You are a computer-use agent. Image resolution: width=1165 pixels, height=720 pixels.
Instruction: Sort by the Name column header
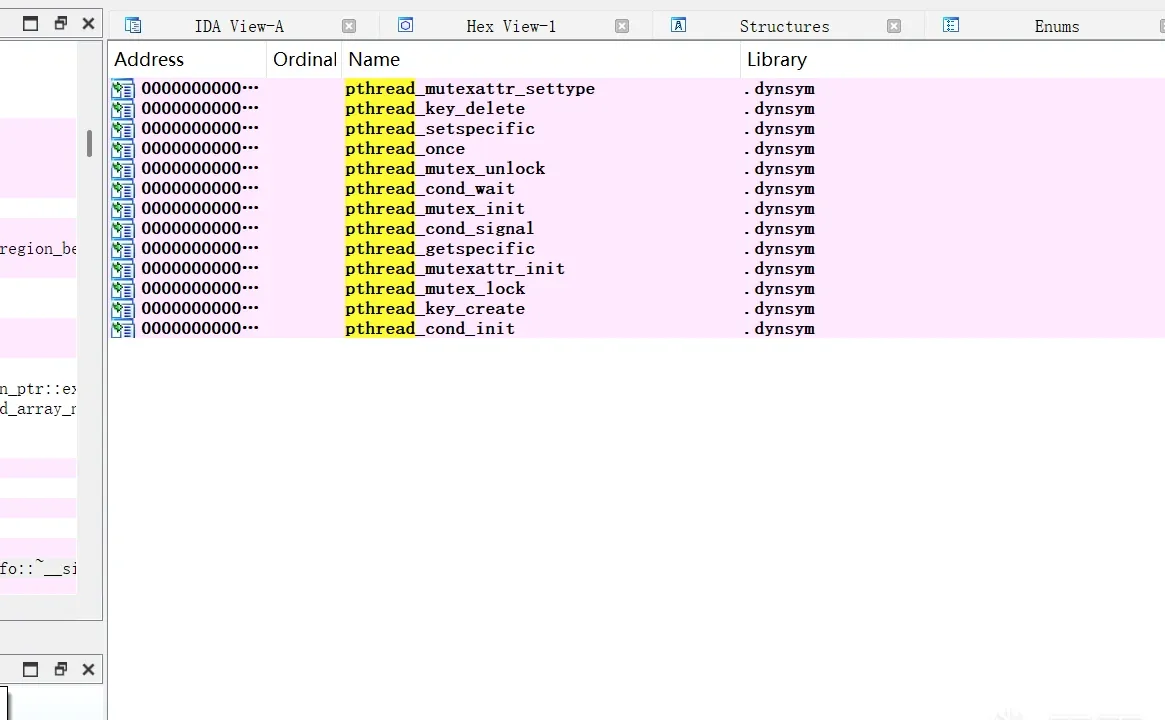(541, 59)
